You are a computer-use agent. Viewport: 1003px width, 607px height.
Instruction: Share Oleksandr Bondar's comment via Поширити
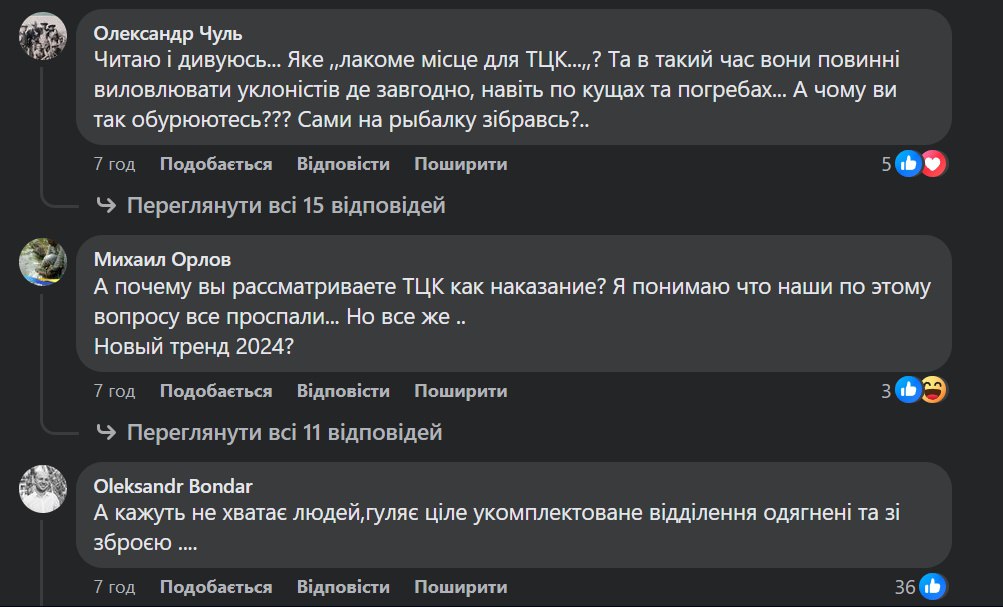click(461, 587)
